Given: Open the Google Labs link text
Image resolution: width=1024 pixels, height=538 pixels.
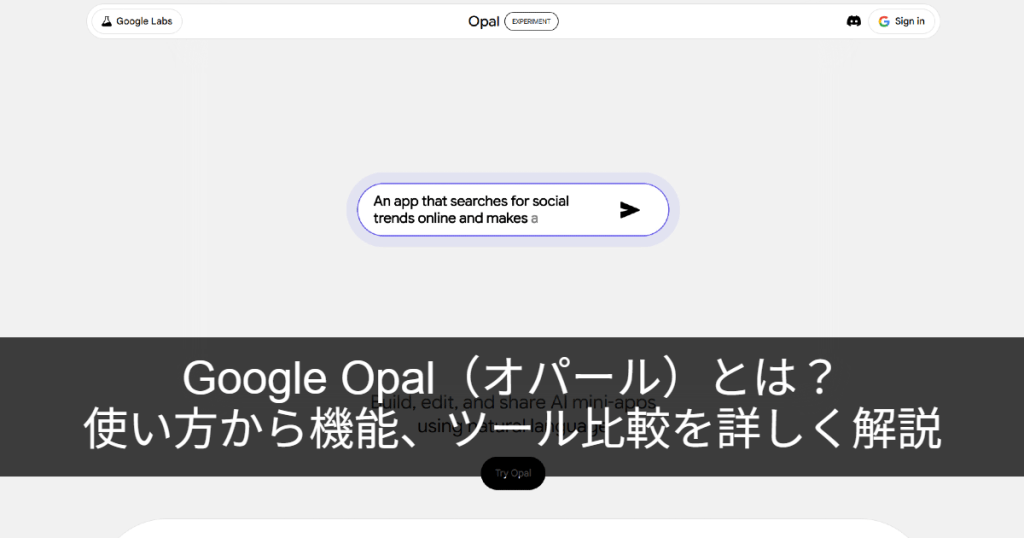Looking at the screenshot, I should pos(146,21).
